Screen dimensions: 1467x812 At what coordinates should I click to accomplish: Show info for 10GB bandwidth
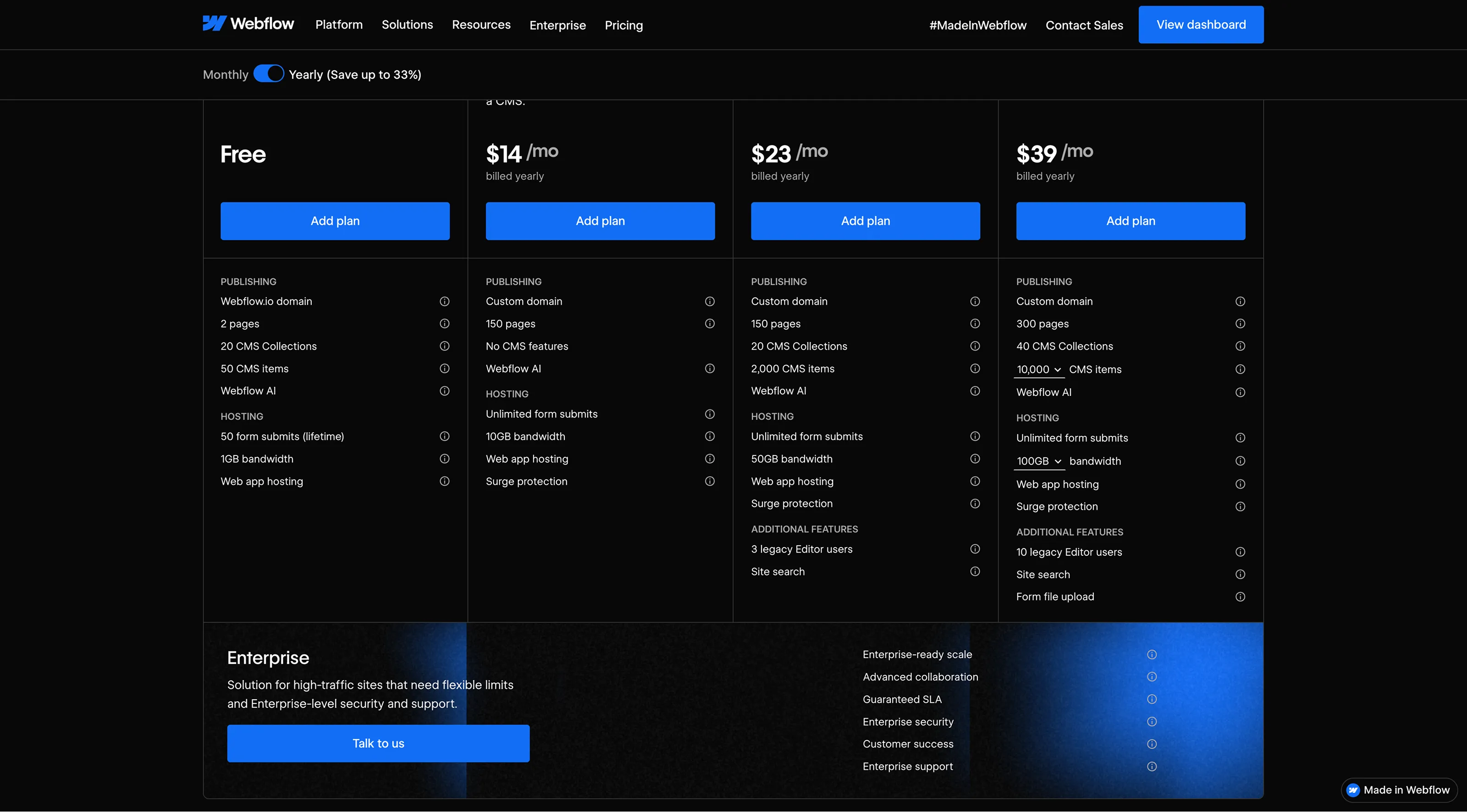[710, 436]
